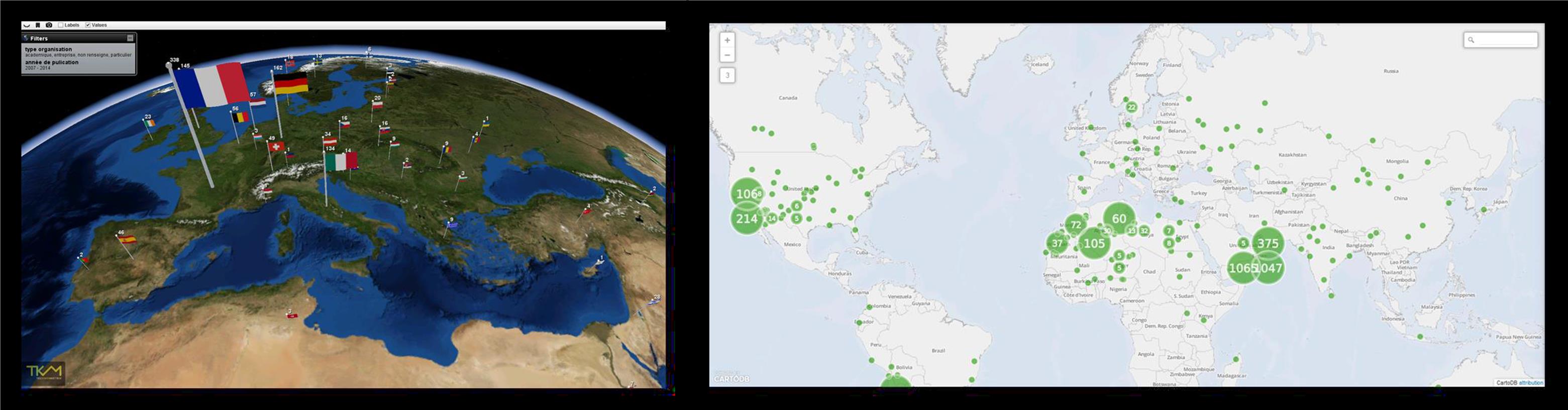Click the globe icon beside Filters title
Screen dimensions: 1568x410
point(26,38)
